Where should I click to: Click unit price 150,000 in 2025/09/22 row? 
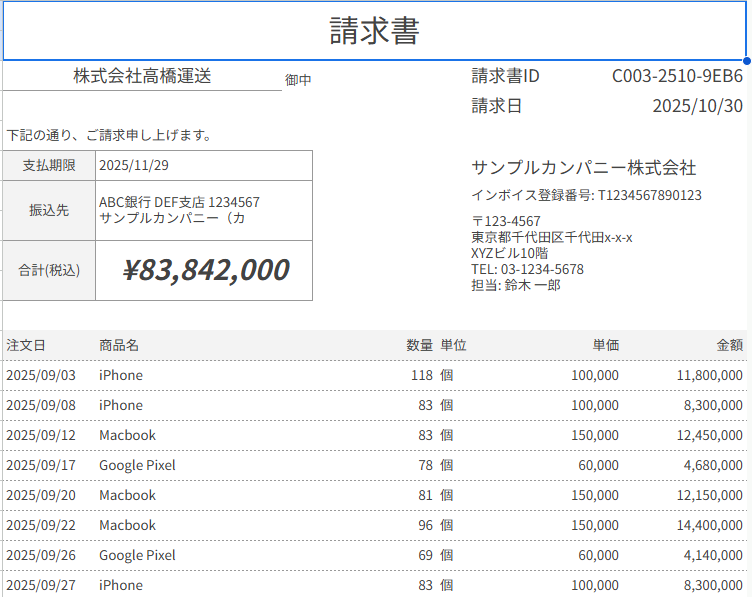coord(595,525)
